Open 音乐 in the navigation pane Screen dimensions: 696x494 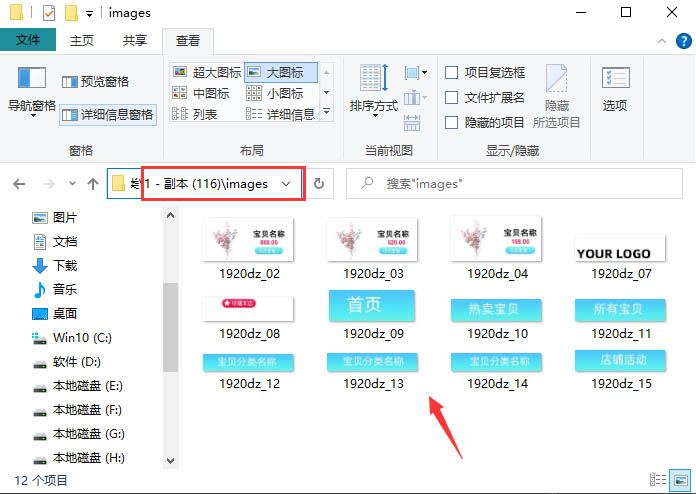coord(55,289)
